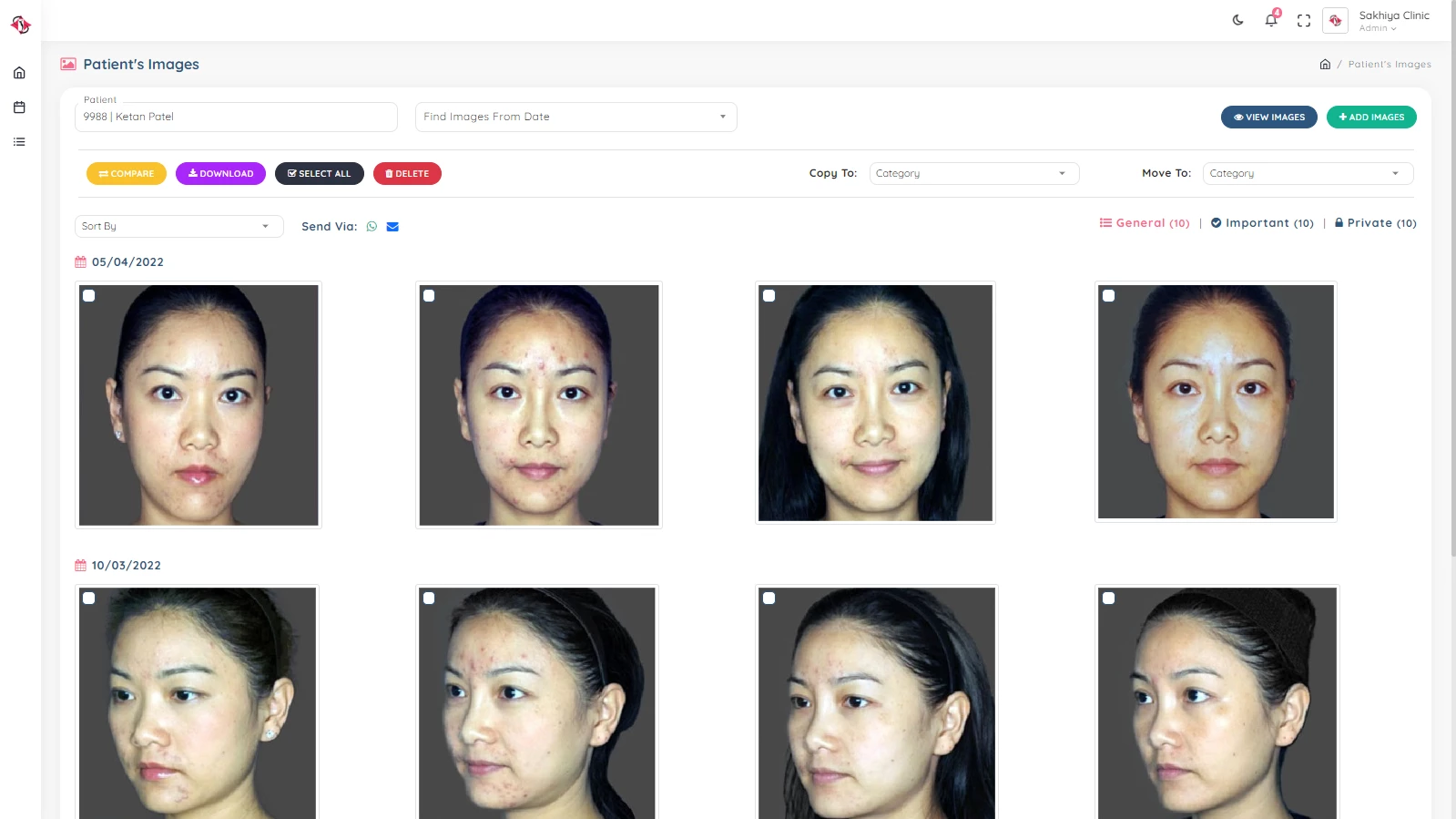Toggle dark mode moon icon
1456x819 pixels.
(x=1237, y=20)
